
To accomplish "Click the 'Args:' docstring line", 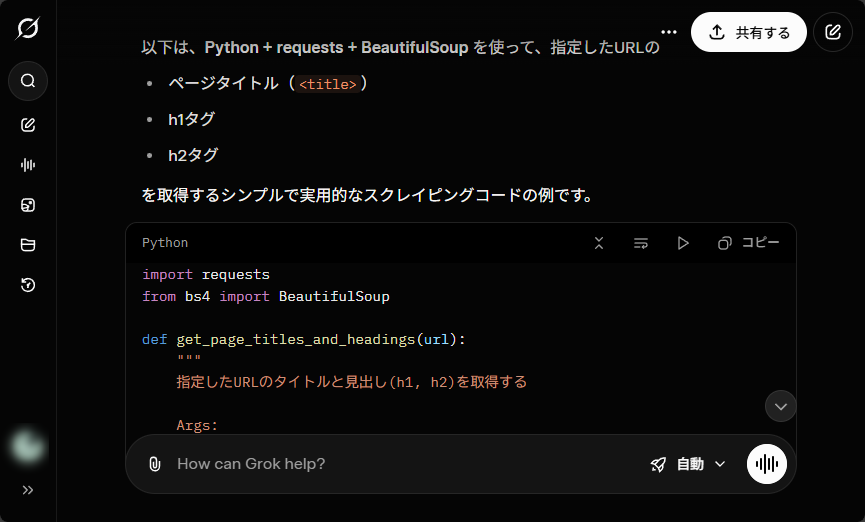I will 197,425.
